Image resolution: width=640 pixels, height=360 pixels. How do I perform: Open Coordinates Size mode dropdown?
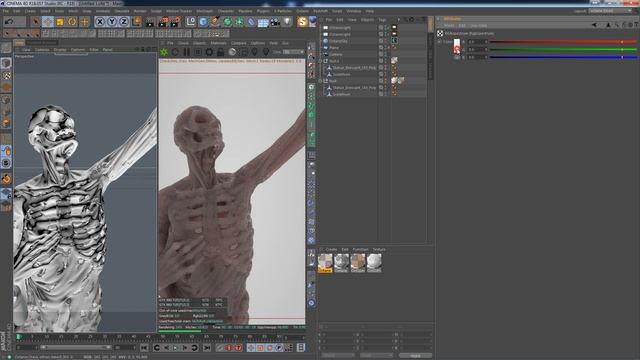tap(376, 356)
